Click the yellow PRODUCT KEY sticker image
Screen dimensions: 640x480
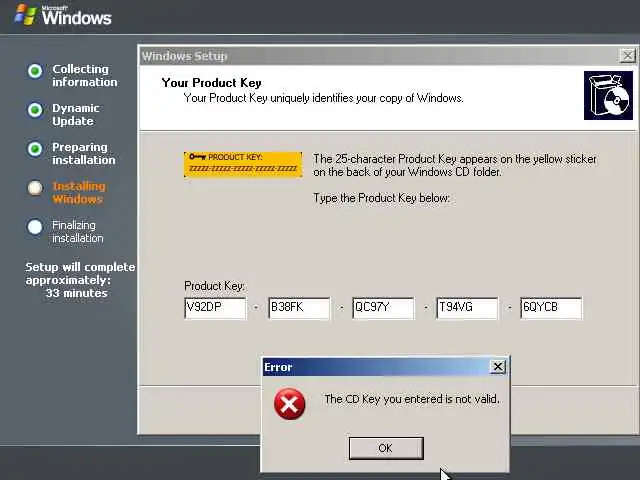point(243,164)
